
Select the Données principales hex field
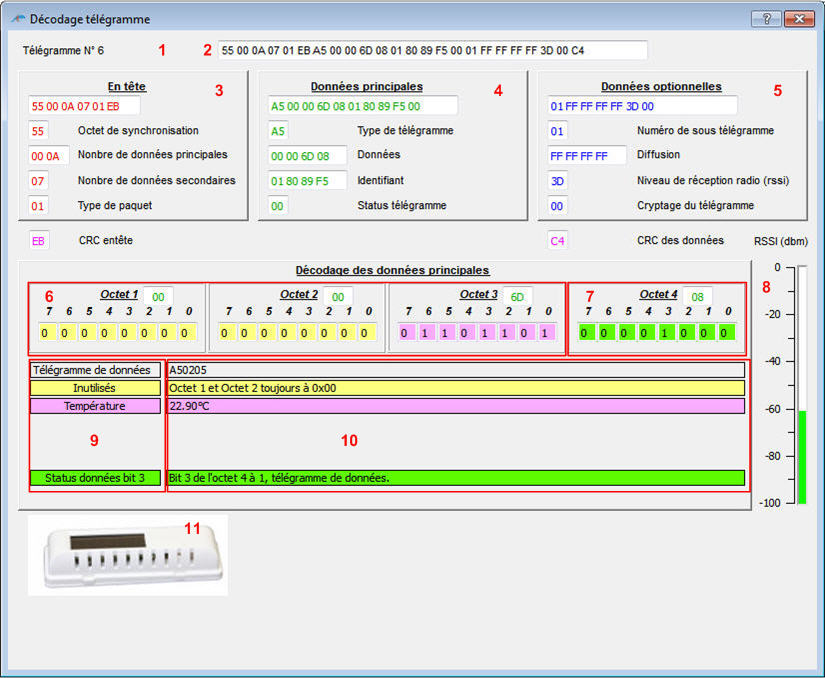click(x=362, y=106)
